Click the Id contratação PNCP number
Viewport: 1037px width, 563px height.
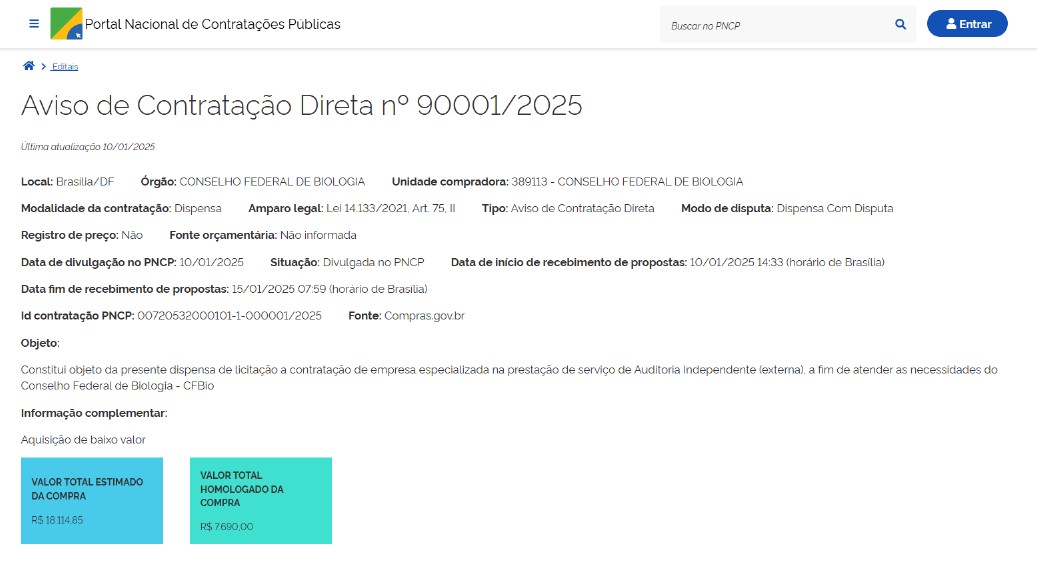coord(229,316)
